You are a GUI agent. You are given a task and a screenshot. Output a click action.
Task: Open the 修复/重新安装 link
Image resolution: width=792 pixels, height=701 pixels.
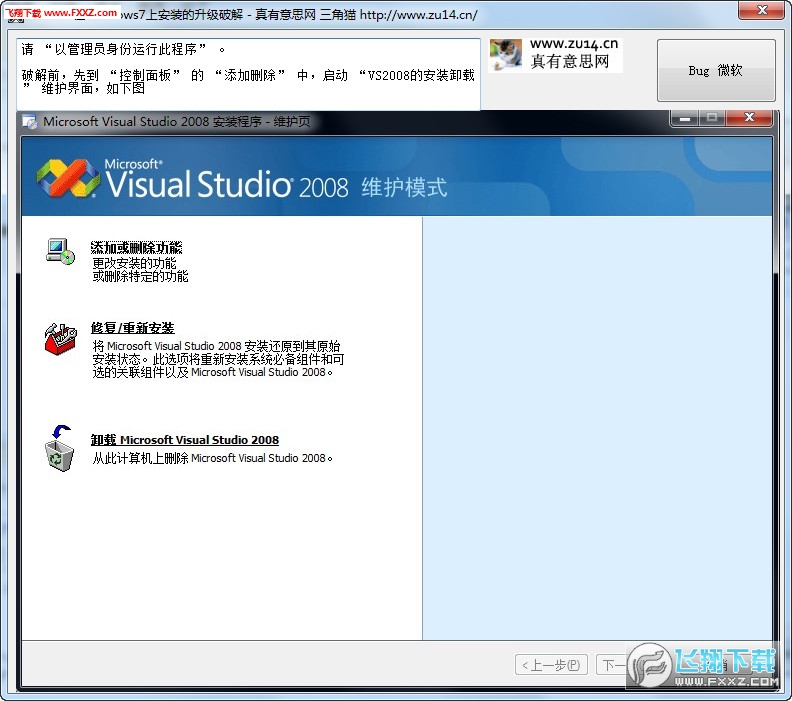132,328
